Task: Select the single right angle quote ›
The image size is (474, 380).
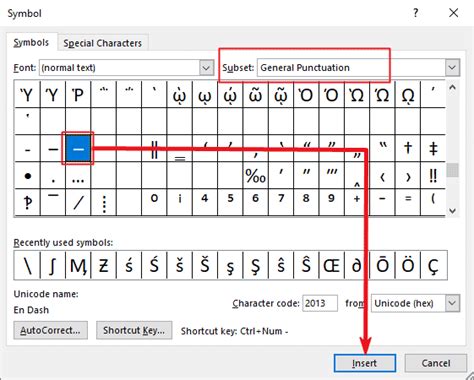Action: click(408, 176)
